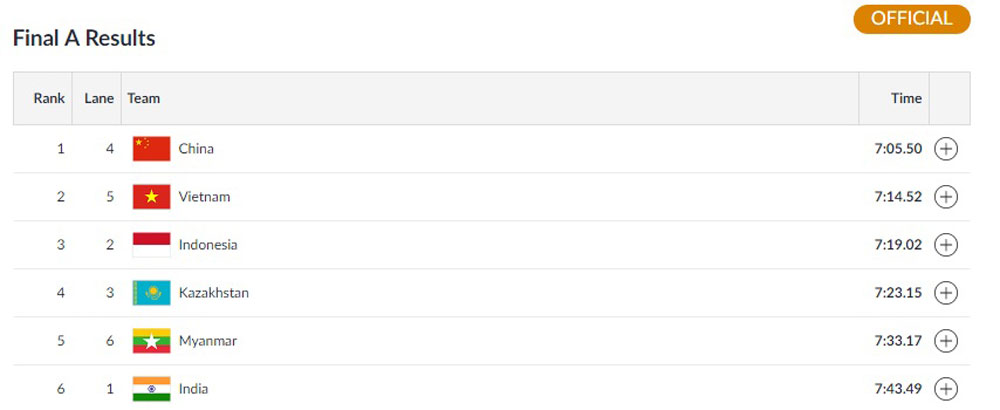Expand China's result details with plus icon
The height and width of the screenshot is (410, 1000).
click(946, 149)
